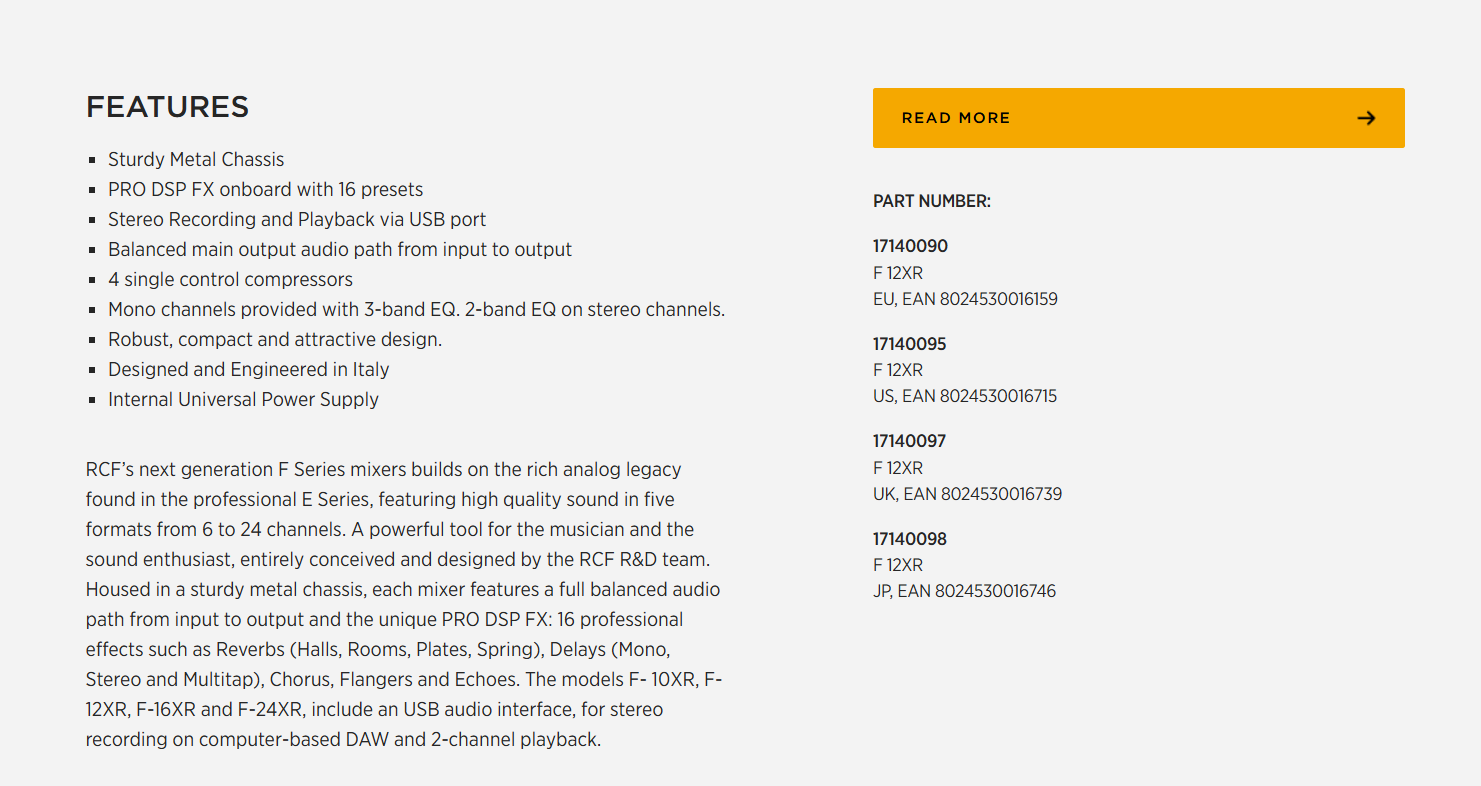Click the JP EAN 8024530016746 line

point(964,591)
